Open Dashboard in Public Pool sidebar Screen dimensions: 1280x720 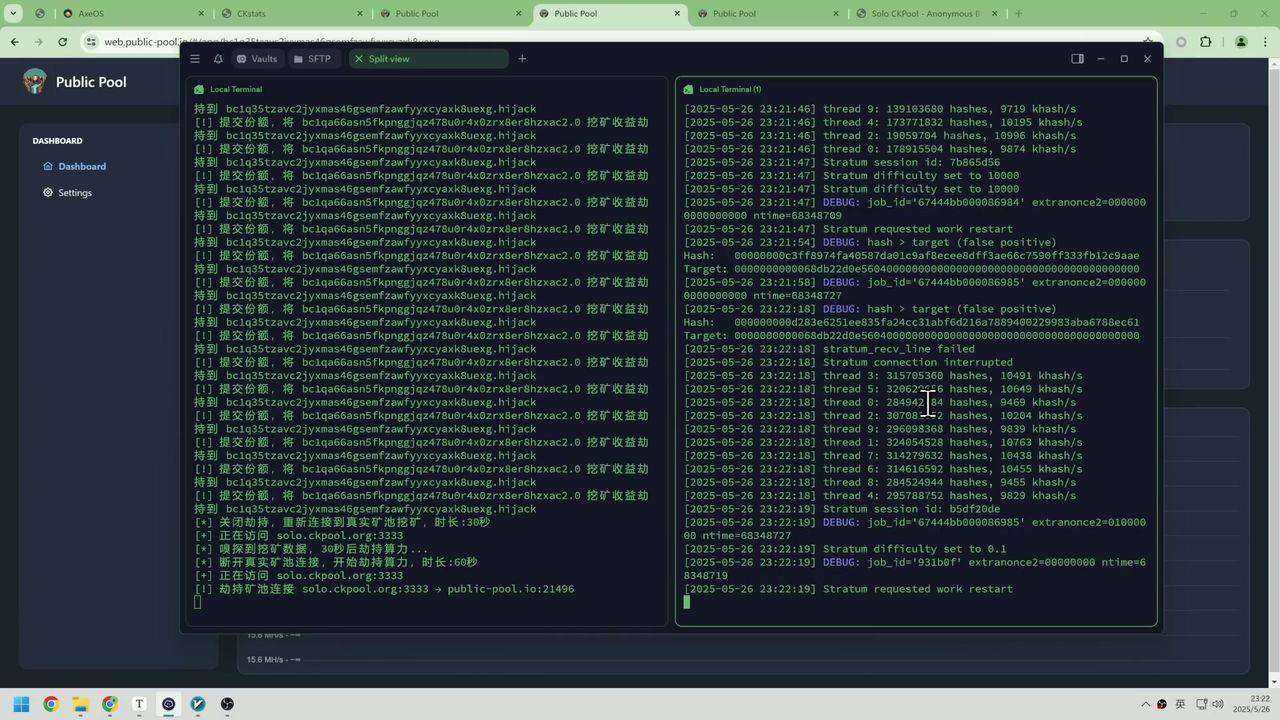pos(81,166)
